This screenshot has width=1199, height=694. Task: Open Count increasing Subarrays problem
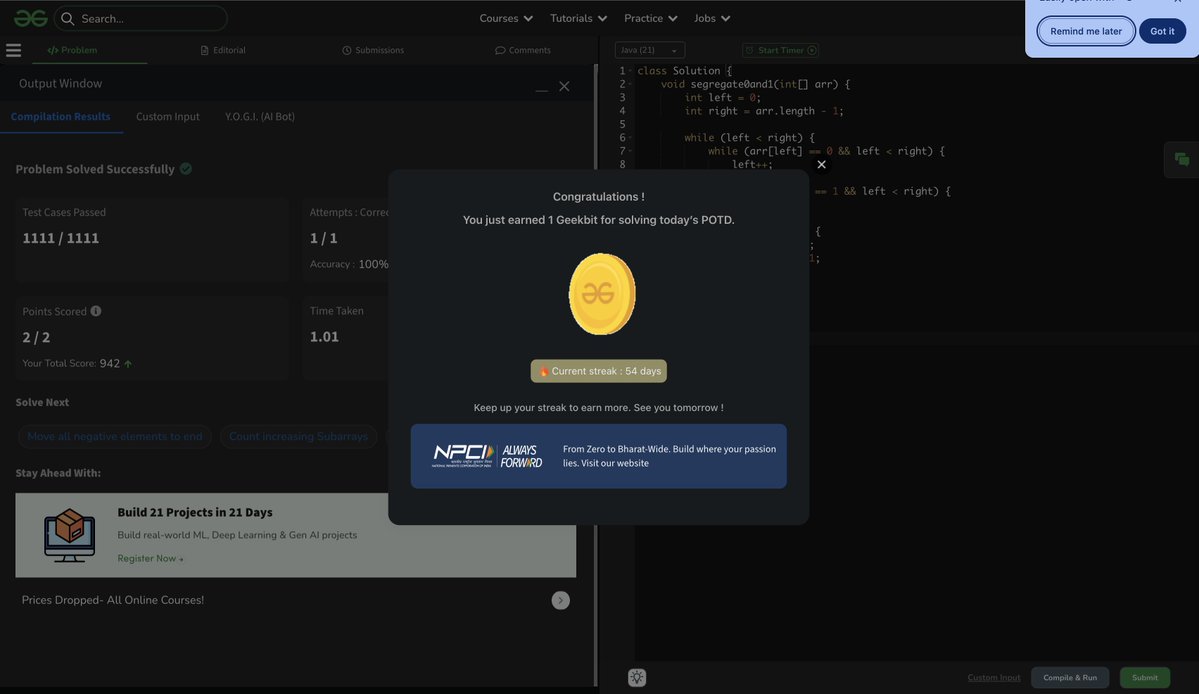(298, 436)
